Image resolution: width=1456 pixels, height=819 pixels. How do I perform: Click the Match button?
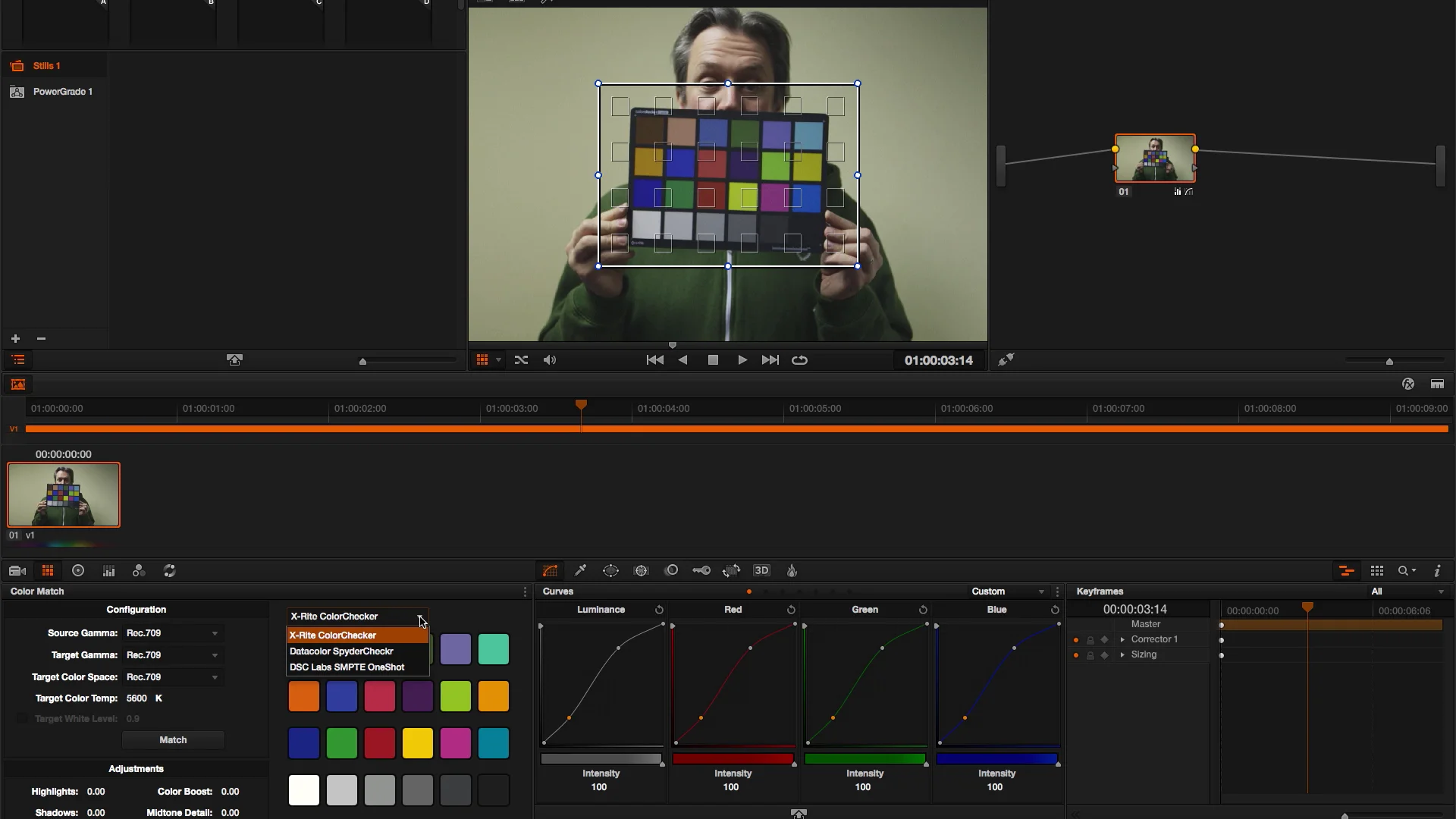[173, 739]
